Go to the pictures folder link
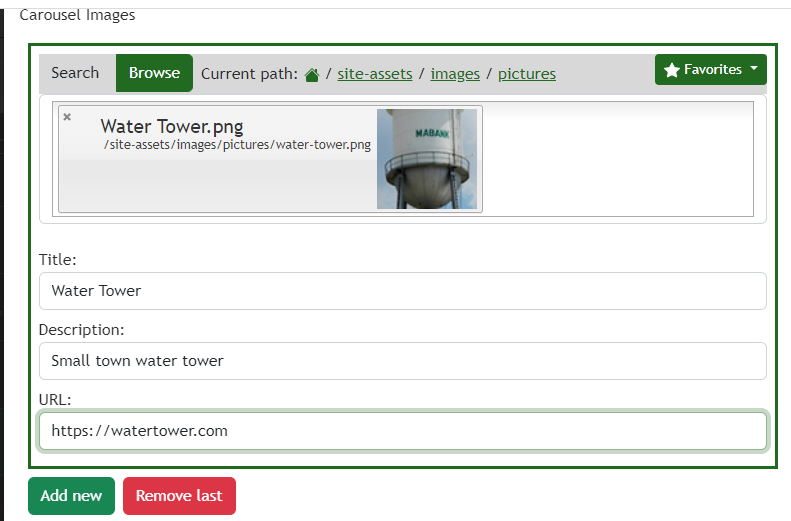791x521 pixels. pos(527,74)
